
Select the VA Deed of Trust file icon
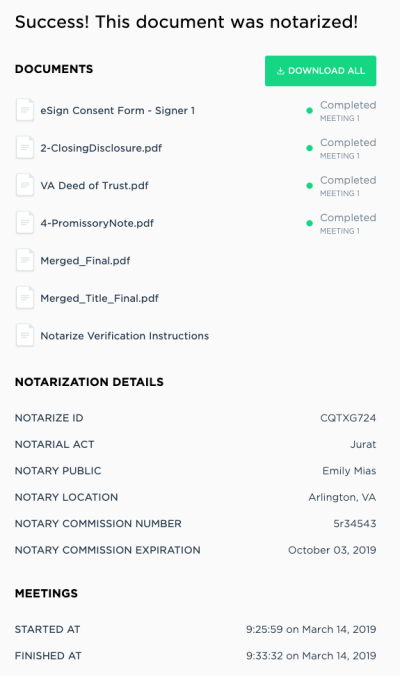(x=25, y=185)
